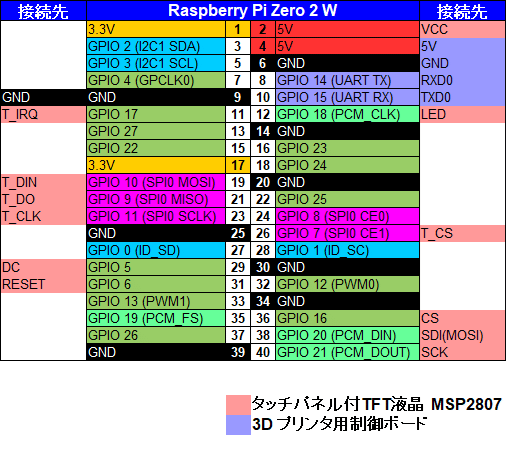Select the 'GPIO 27' cell
Image resolution: width=506 pixels, height=452 pixels.
(156, 131)
